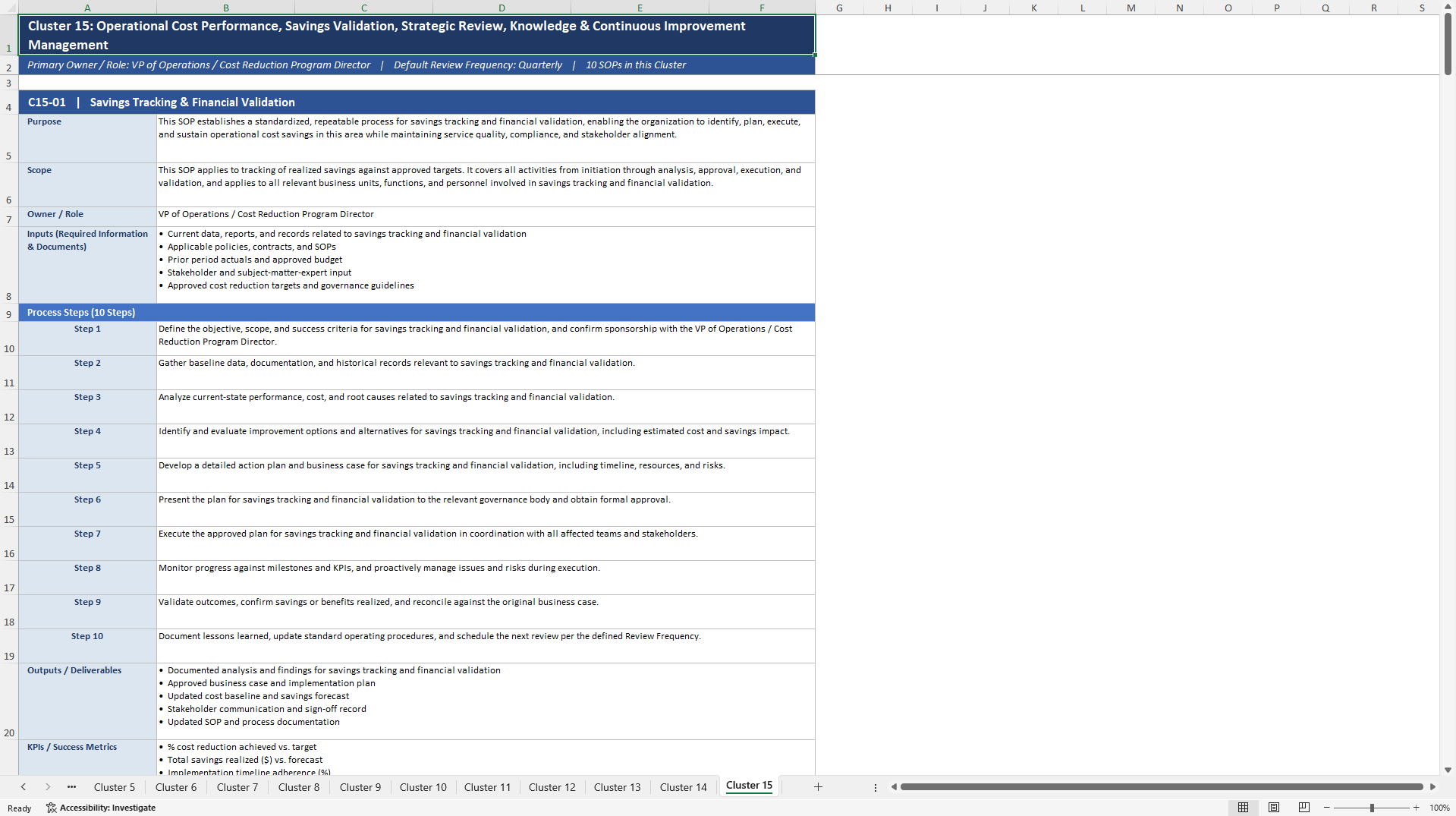Select row 20 header
1456x816 pixels.
coord(9,701)
